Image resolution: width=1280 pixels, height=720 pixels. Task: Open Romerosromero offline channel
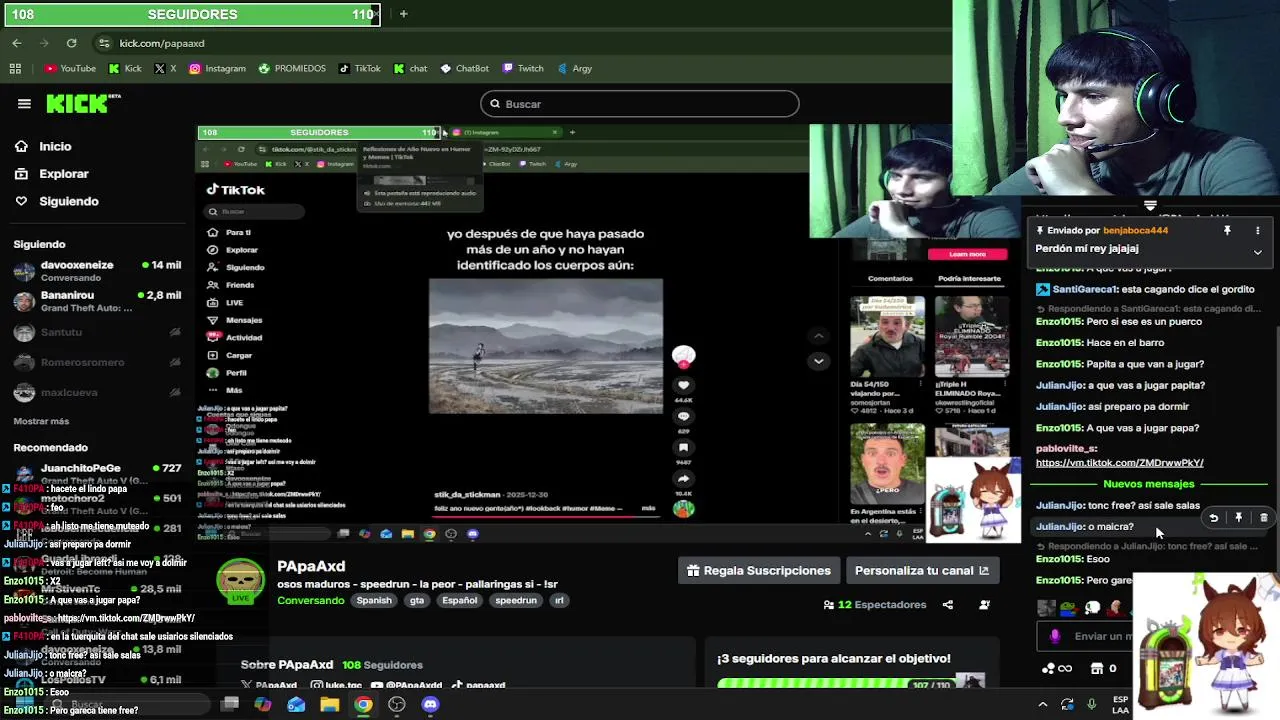[x=97, y=363]
